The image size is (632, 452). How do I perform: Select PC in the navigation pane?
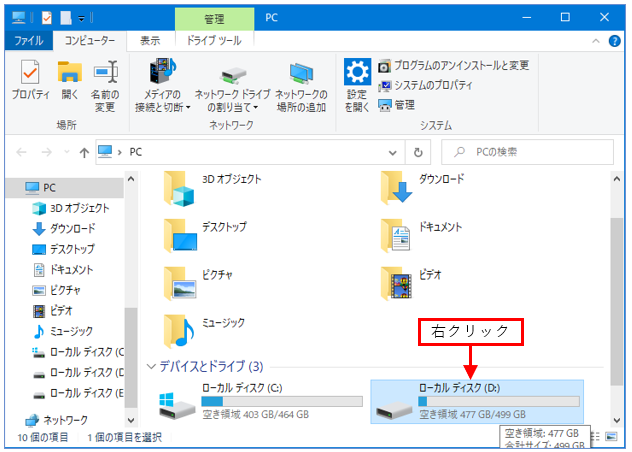click(64, 187)
